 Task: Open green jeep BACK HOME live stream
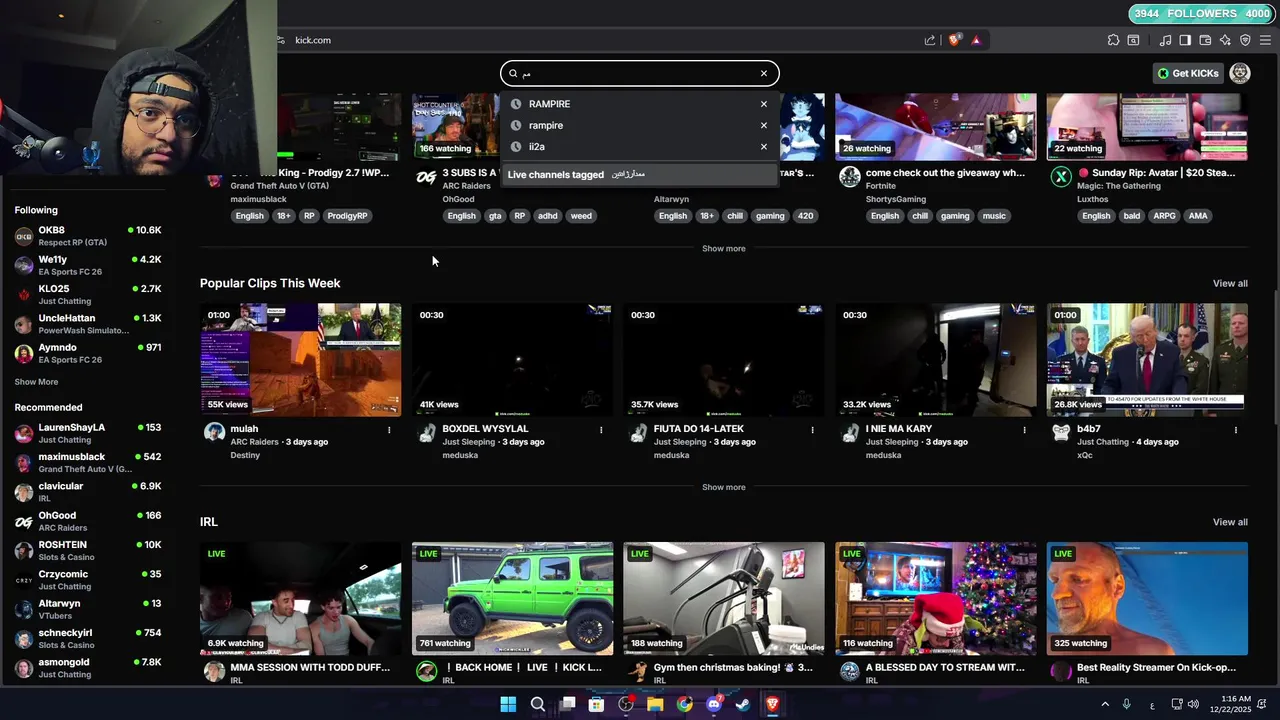point(512,598)
